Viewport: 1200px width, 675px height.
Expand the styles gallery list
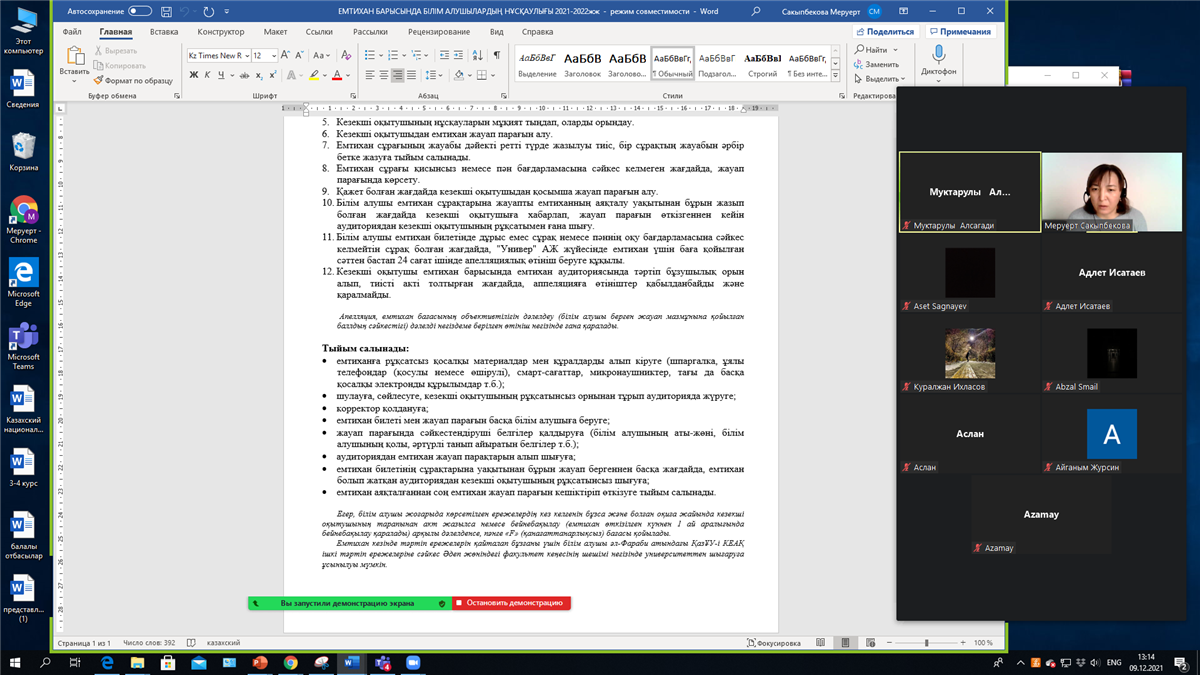click(x=835, y=75)
